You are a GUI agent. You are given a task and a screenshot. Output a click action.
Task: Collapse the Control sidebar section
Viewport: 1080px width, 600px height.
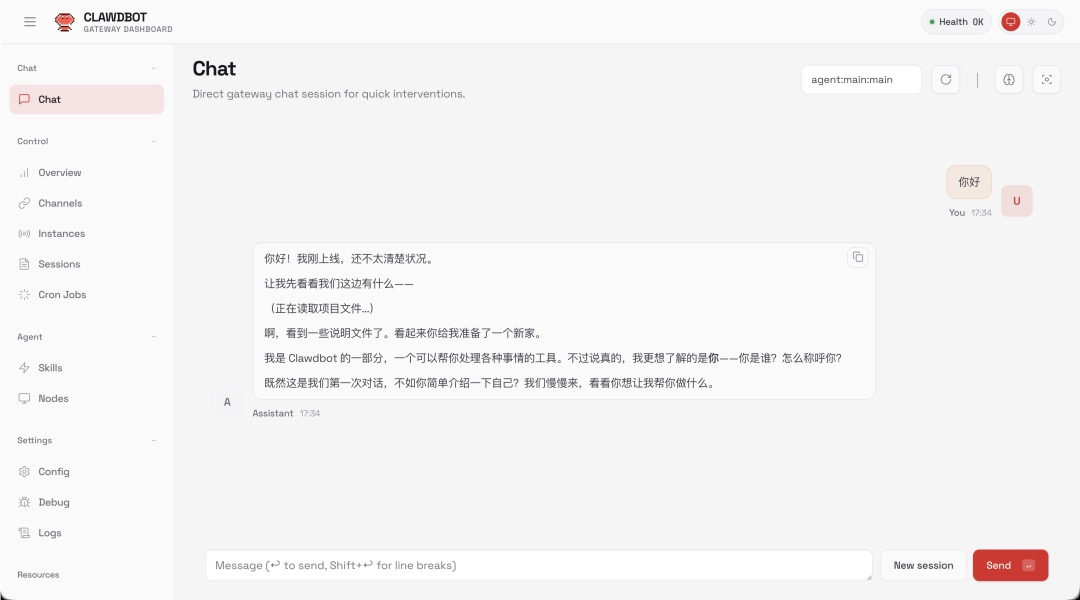point(153,141)
